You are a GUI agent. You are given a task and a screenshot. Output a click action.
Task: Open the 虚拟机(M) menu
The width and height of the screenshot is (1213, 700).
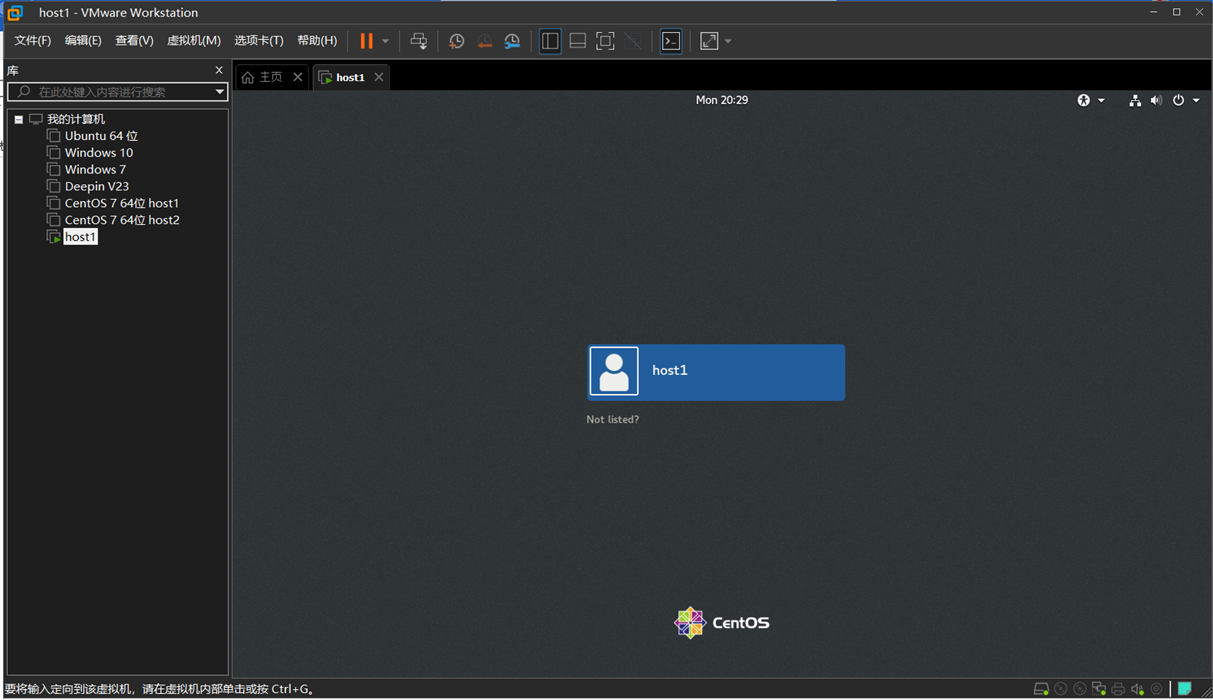click(x=193, y=41)
